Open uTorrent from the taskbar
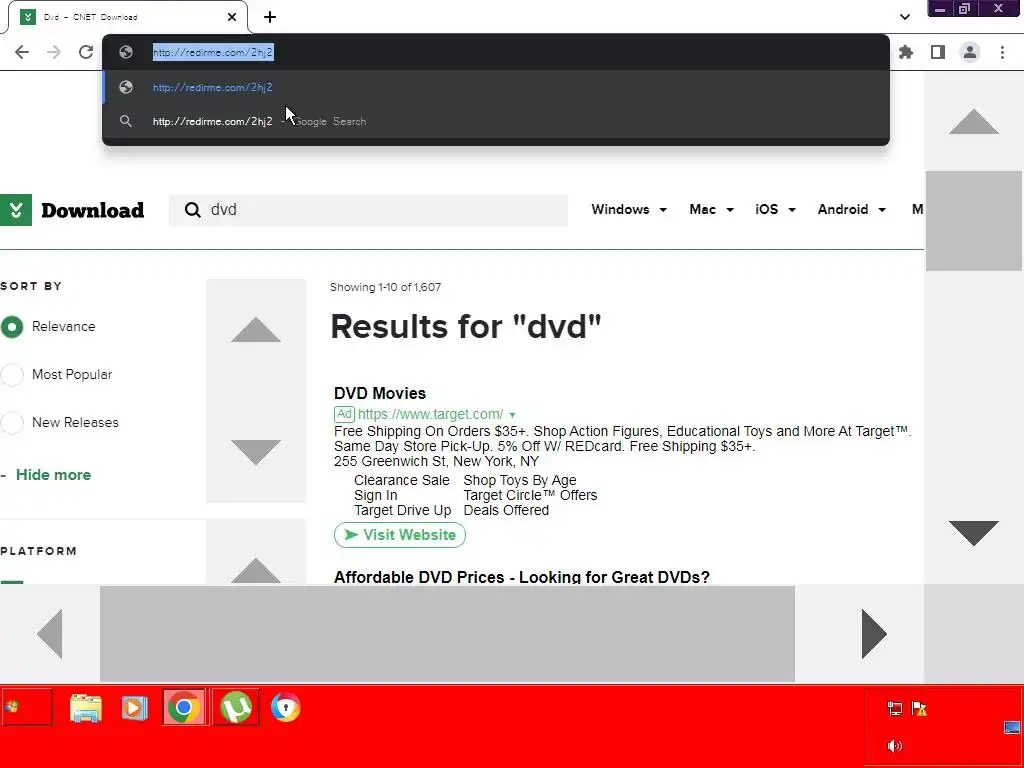 [x=236, y=708]
